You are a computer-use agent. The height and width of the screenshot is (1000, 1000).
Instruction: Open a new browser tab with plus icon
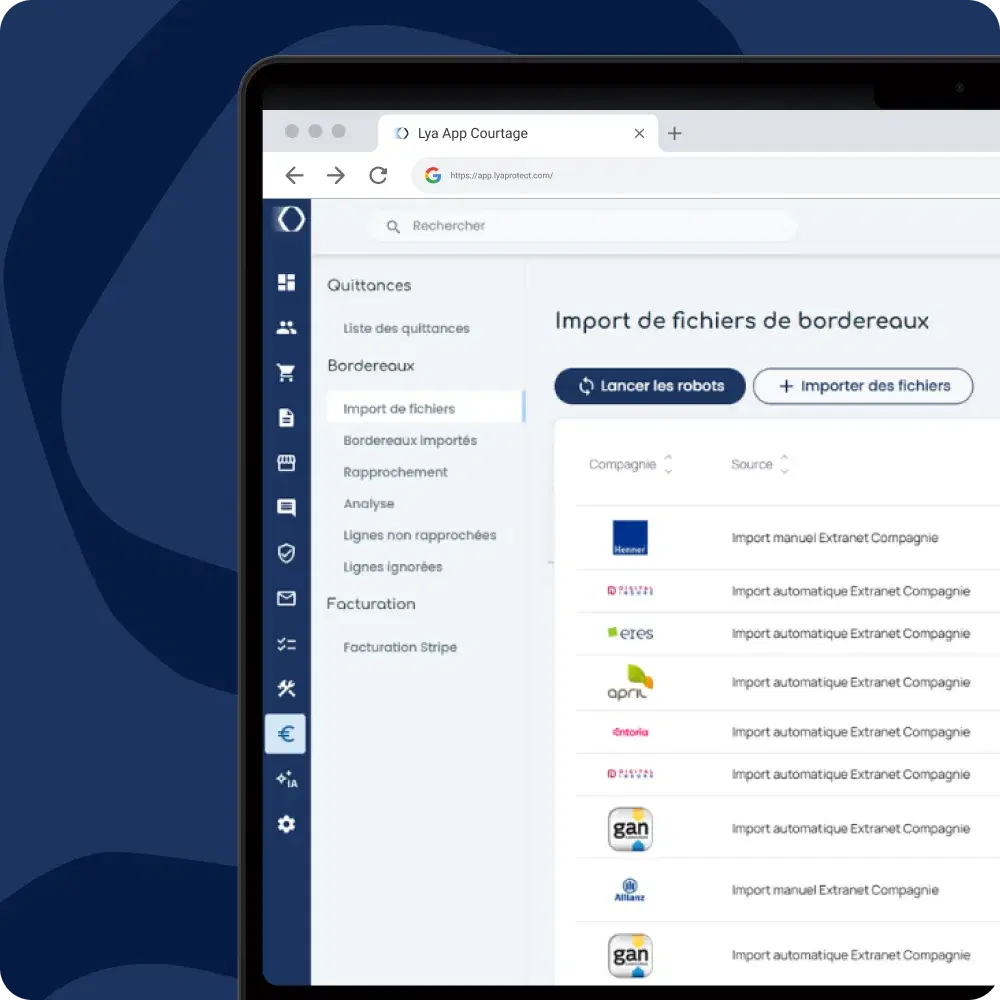(x=674, y=133)
